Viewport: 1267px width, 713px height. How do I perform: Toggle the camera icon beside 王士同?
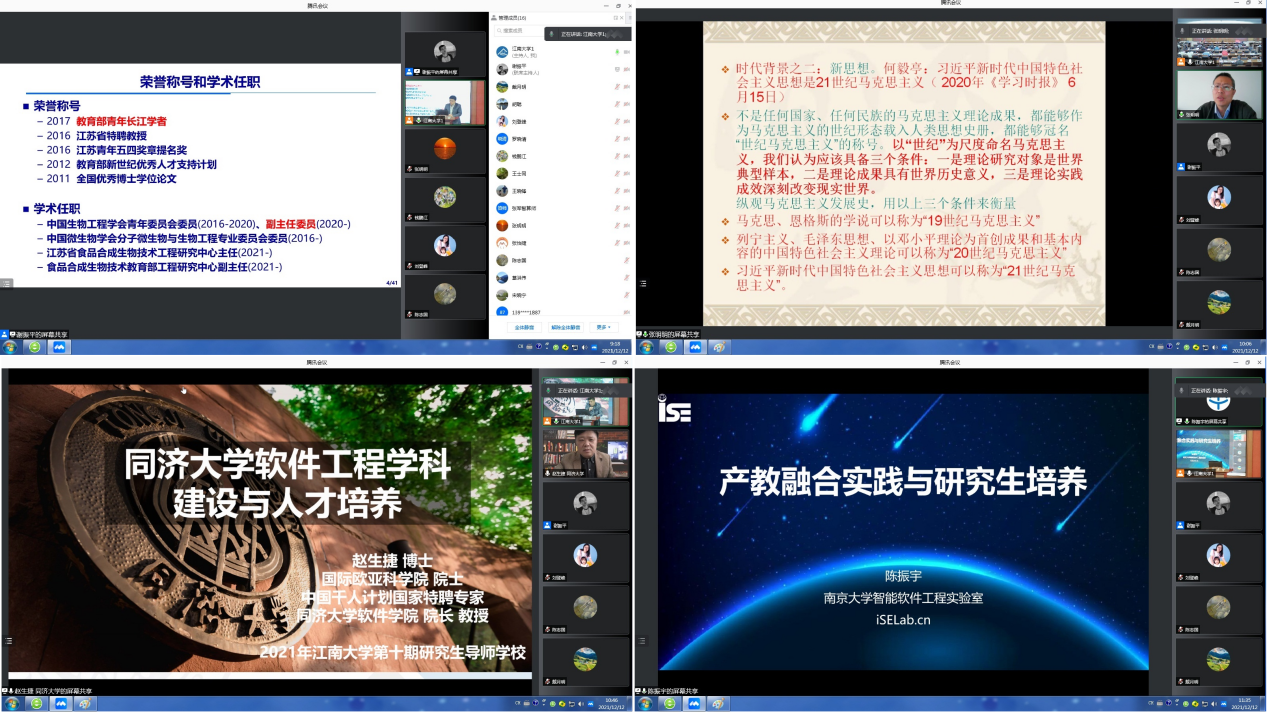pyautogui.click(x=627, y=173)
